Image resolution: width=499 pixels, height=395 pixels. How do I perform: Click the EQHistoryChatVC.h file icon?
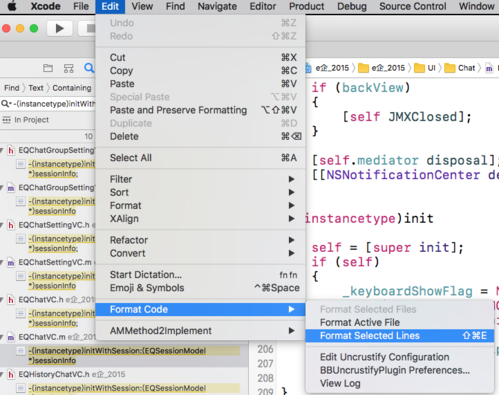coord(11,375)
